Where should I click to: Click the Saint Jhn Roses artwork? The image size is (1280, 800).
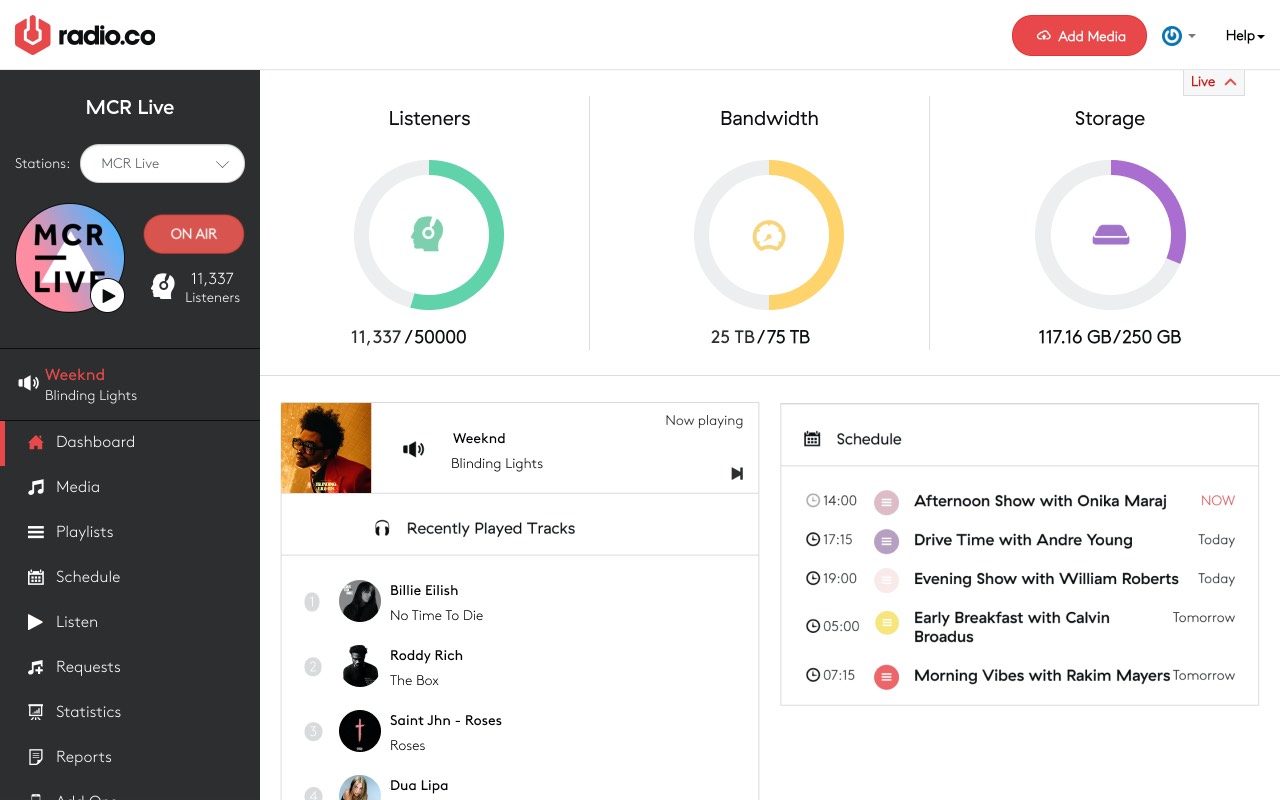pyautogui.click(x=360, y=731)
